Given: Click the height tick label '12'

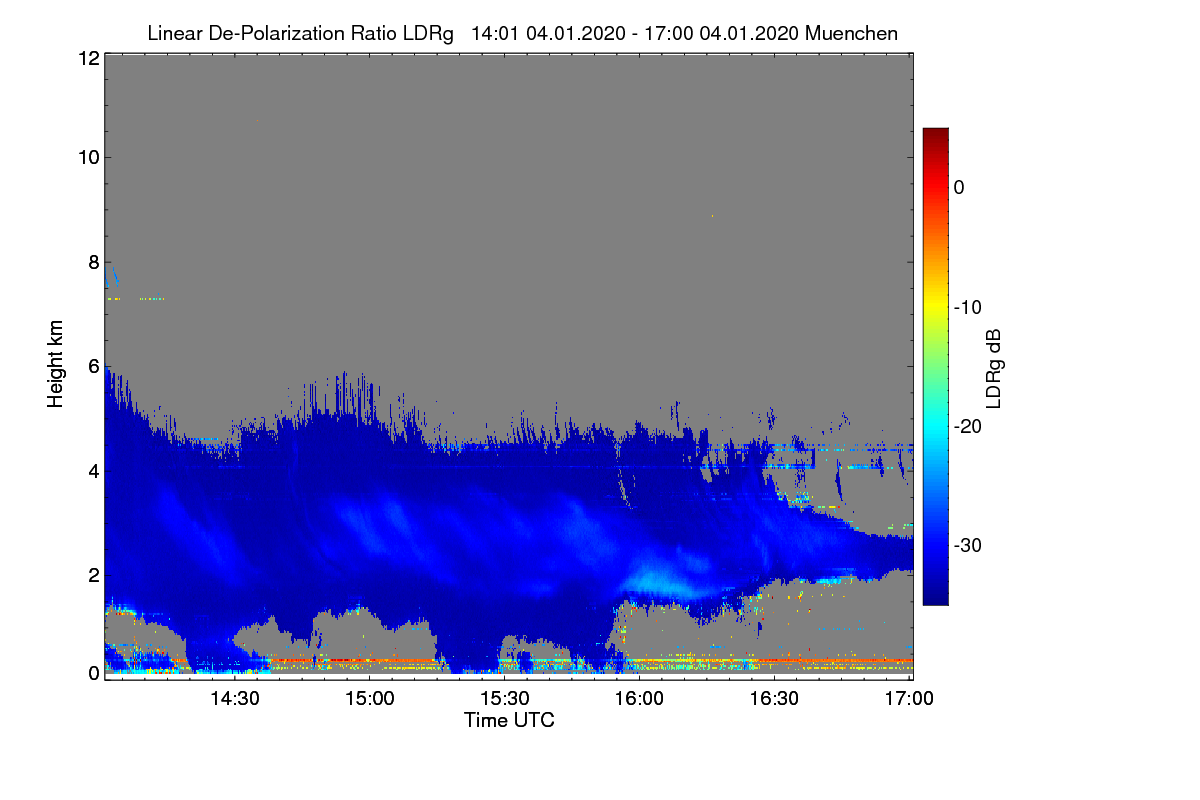Looking at the screenshot, I should [87, 58].
